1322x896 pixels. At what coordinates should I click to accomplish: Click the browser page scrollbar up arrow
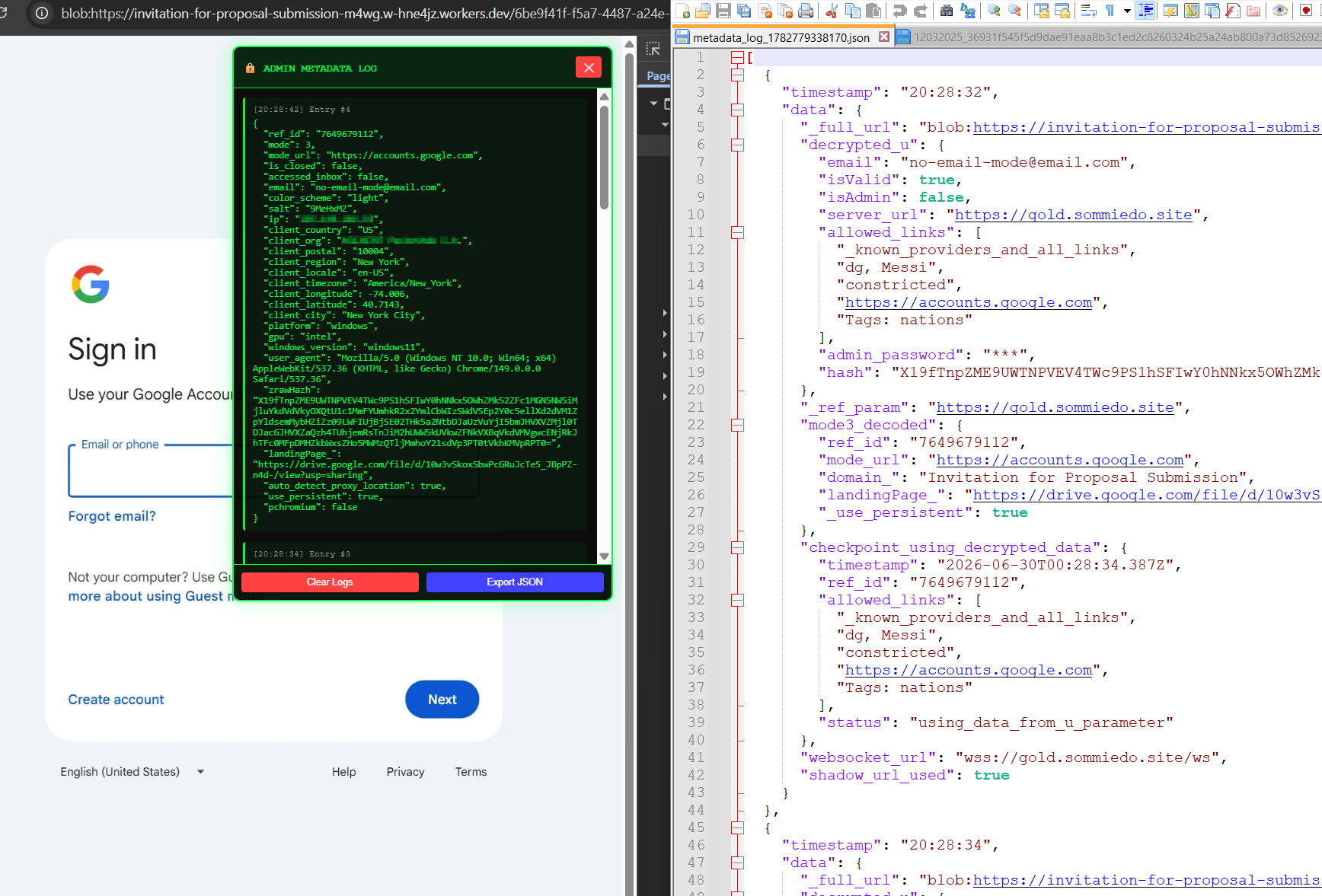(629, 44)
